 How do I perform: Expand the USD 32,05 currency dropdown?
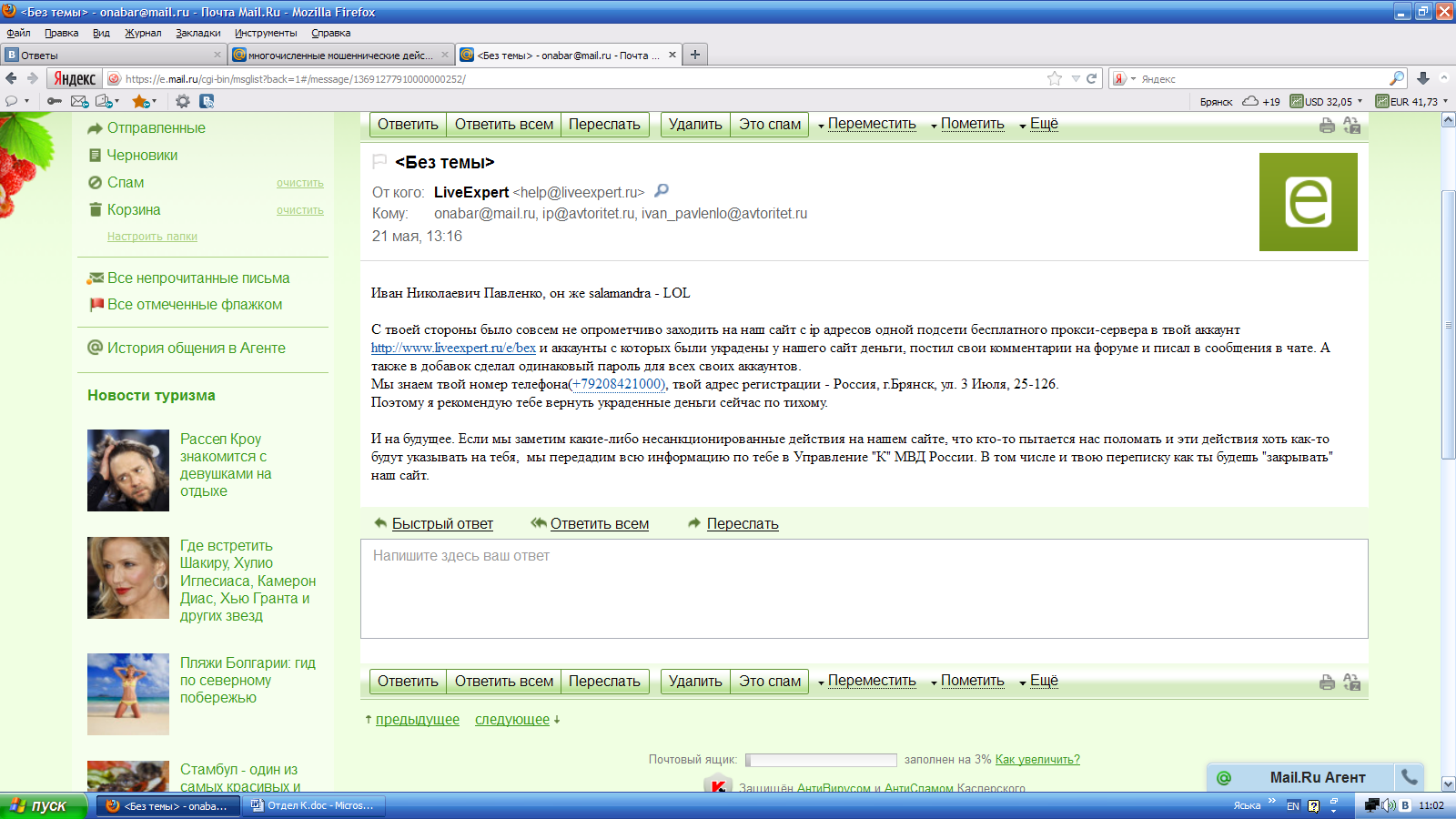click(x=1360, y=101)
